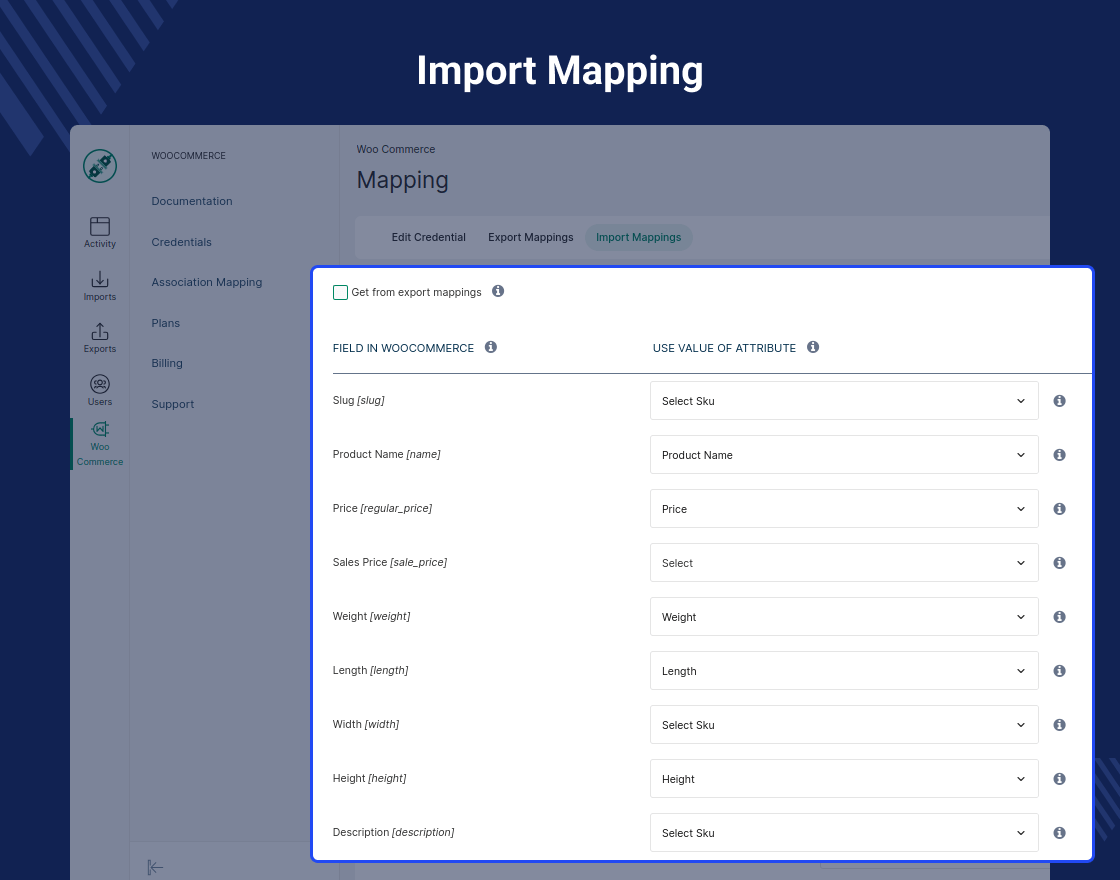Click info icon beside Get from export mappings
This screenshot has height=880, width=1120.
498,291
